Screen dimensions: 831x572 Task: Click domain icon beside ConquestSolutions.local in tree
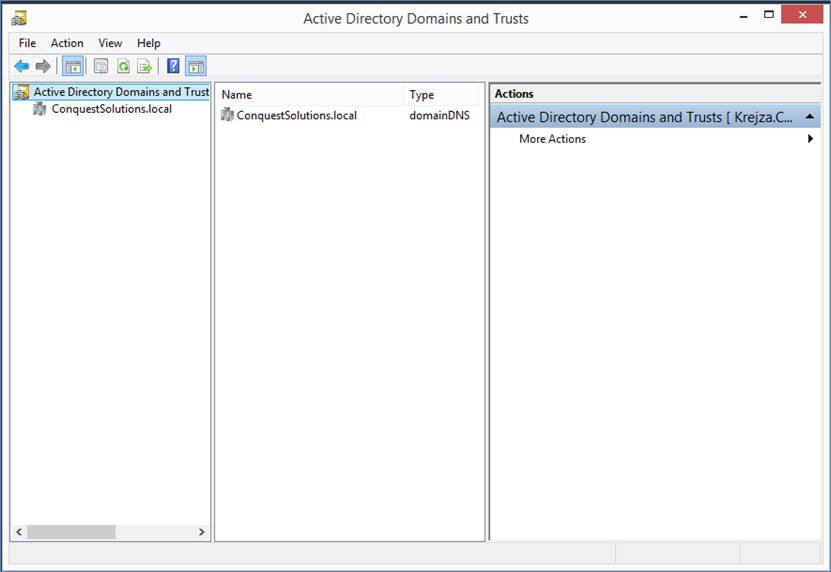[39, 109]
